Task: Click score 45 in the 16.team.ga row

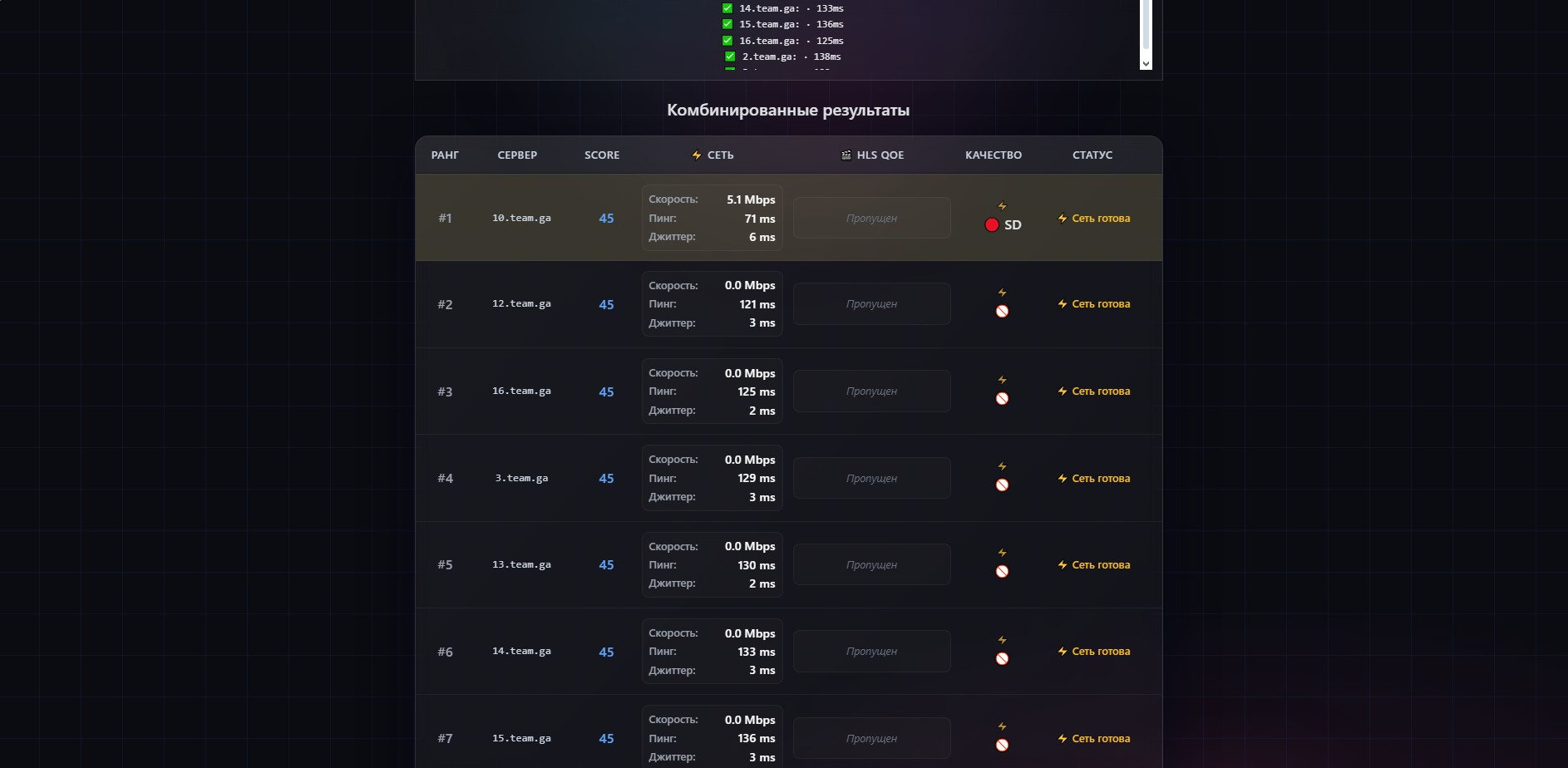Action: [x=606, y=392]
